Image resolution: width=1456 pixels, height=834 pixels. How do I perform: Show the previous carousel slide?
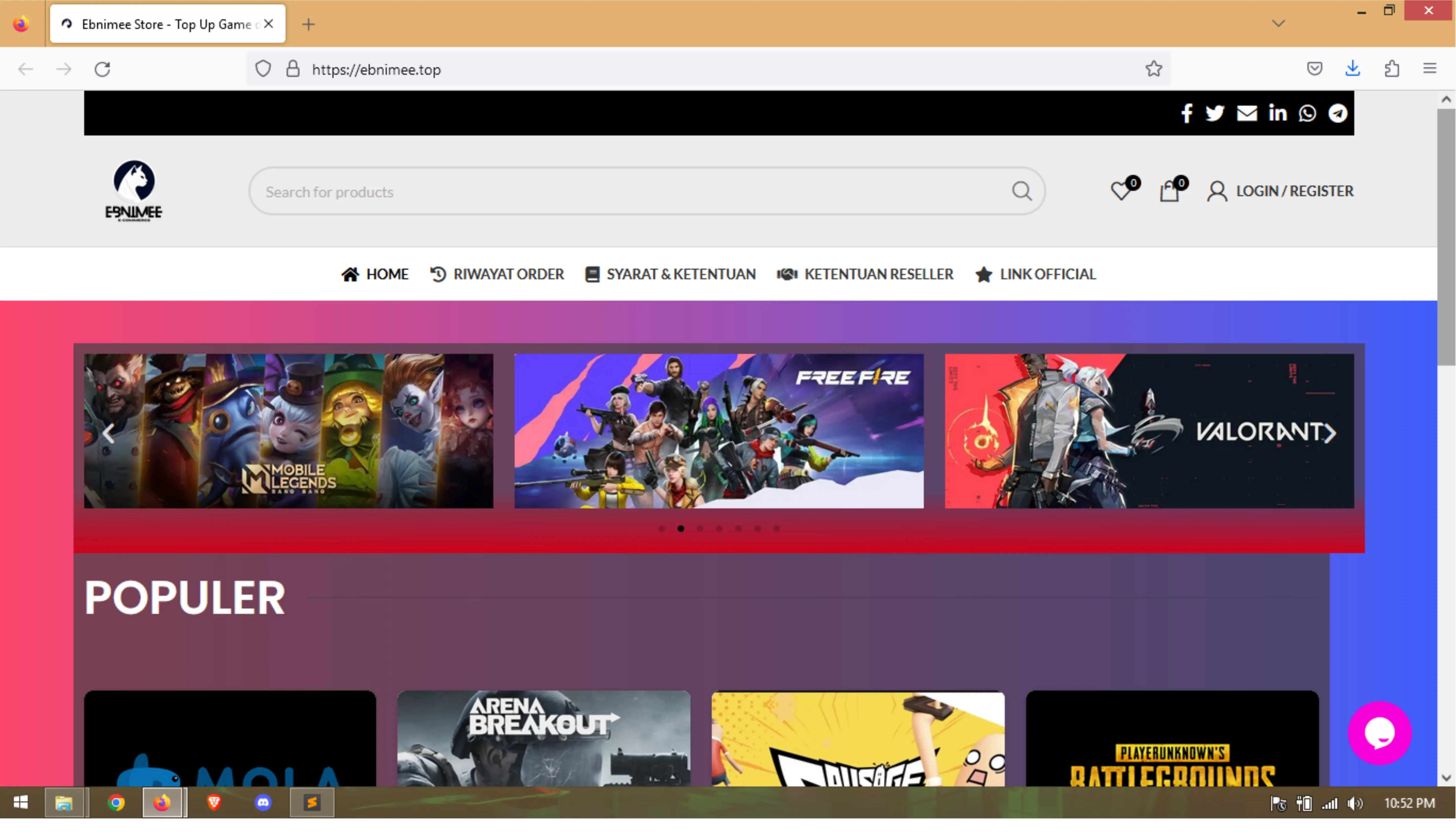108,434
